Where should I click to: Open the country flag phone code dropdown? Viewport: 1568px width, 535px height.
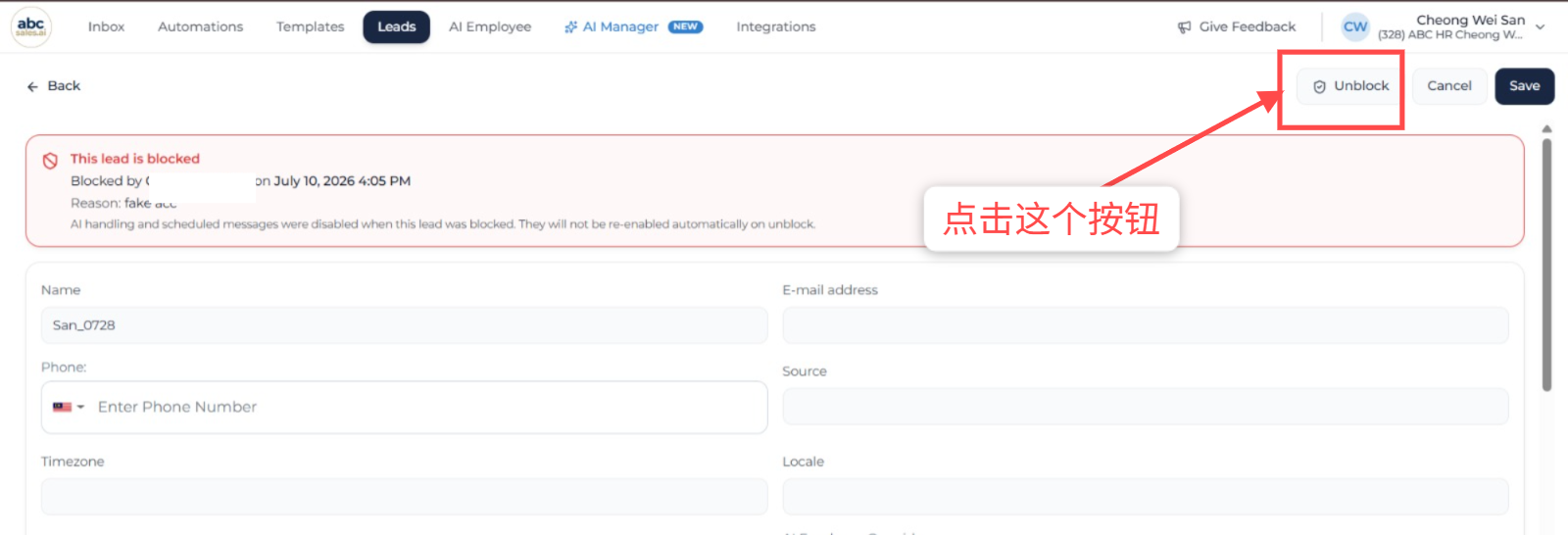(x=68, y=407)
